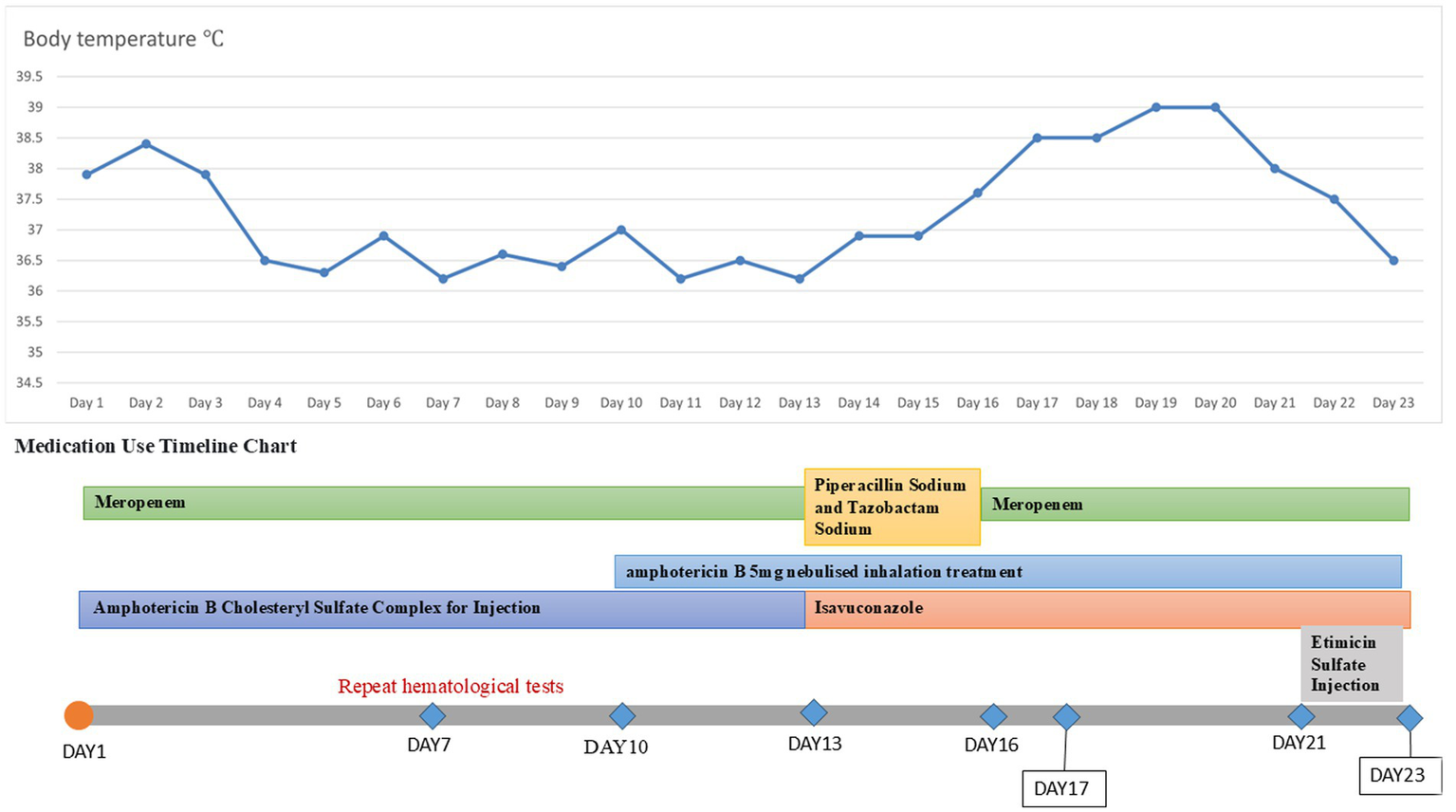Screen dimensions: 1456x812
Task: Select the orange Isavuconazole bar
Action: click(x=1106, y=609)
